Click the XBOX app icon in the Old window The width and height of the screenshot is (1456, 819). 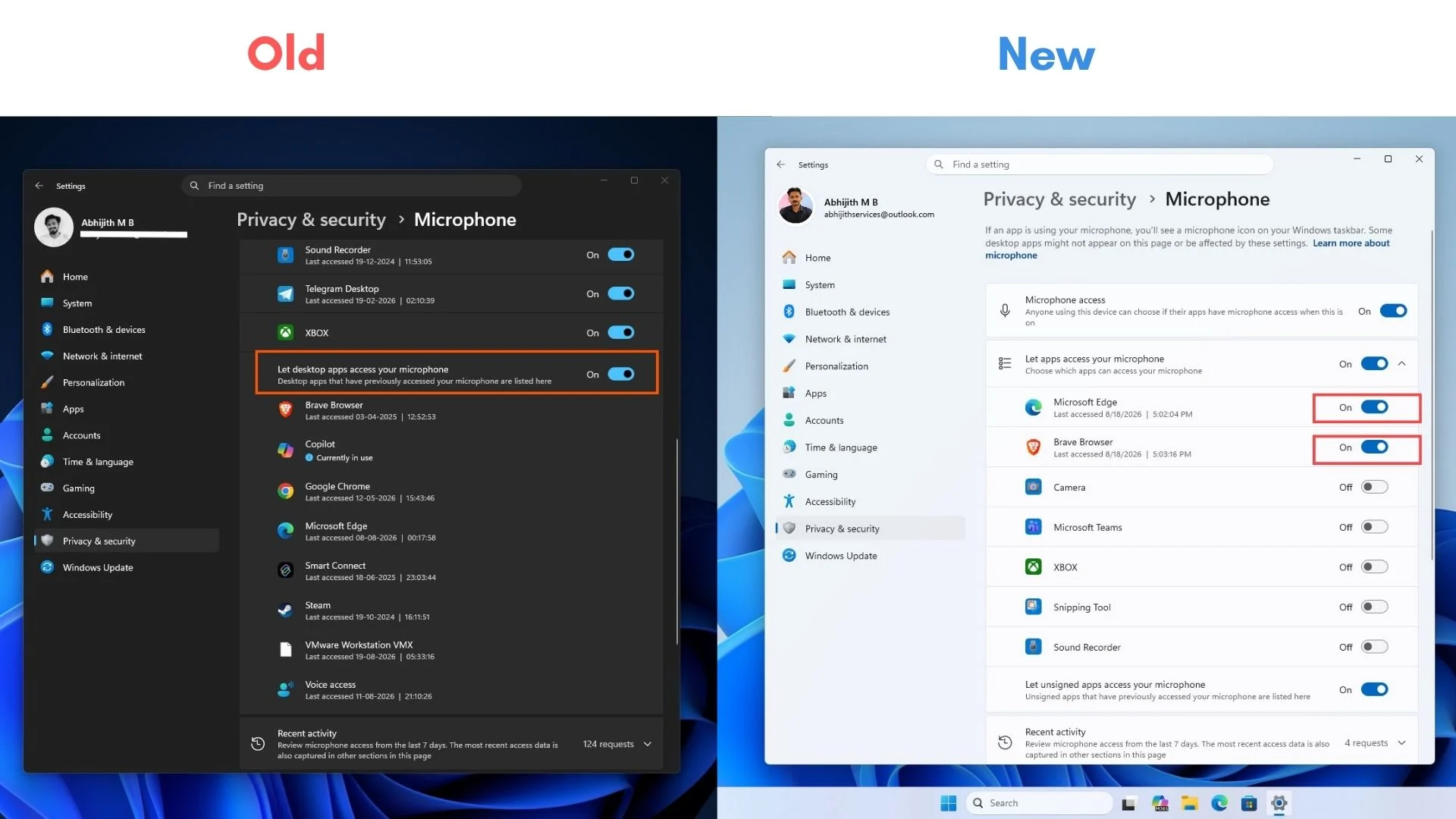pos(285,333)
